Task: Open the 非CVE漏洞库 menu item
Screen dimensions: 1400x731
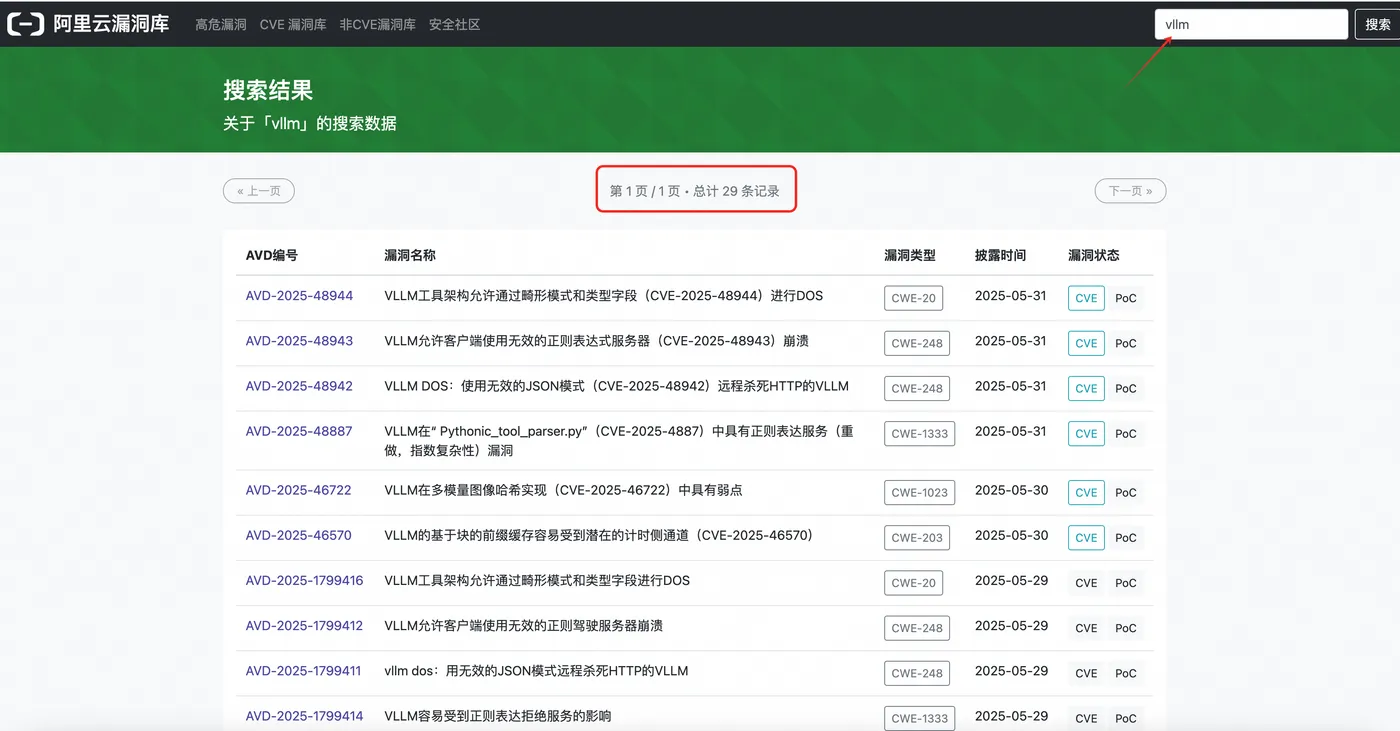Action: coord(378,24)
